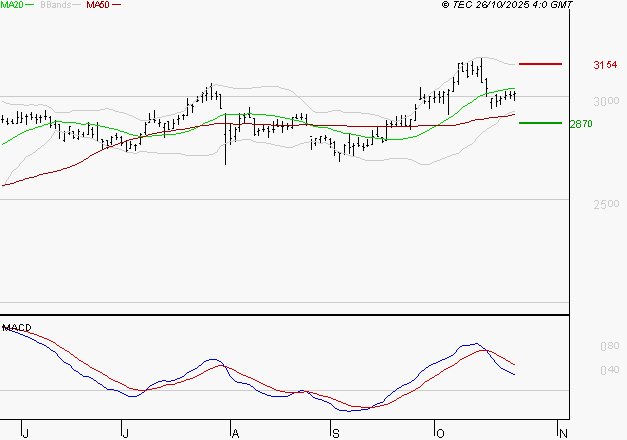Click the red 3154 resistance value
Viewport: 627px width, 440px height.
605,65
